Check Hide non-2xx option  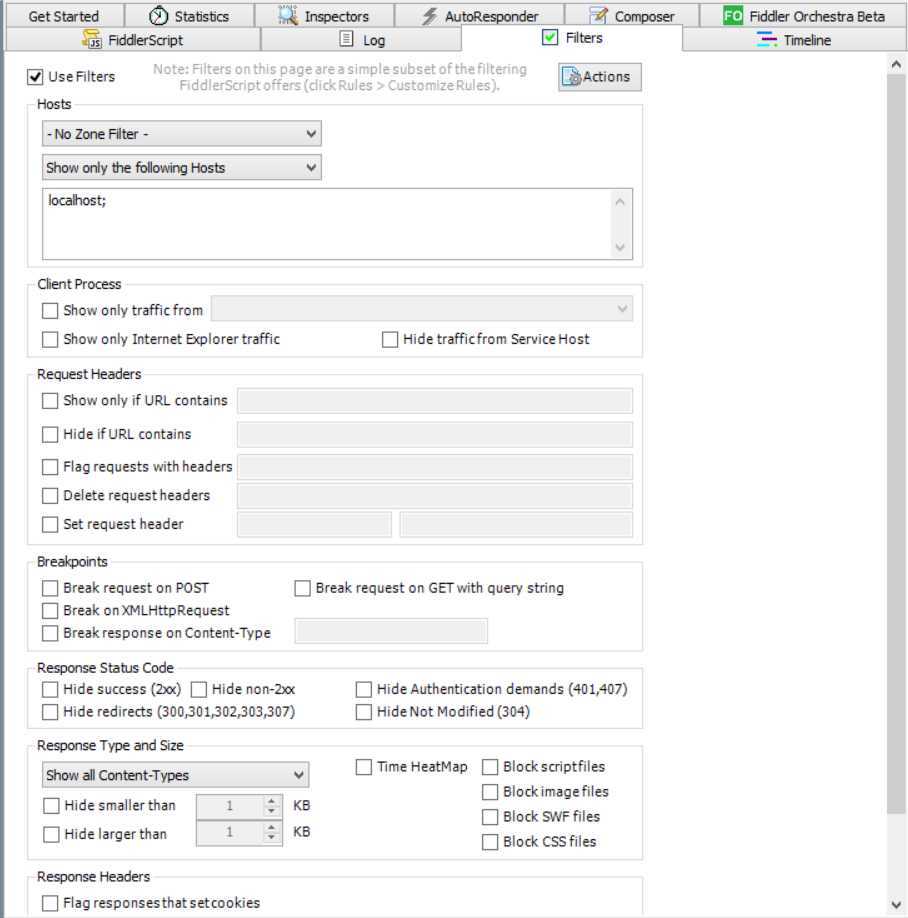tap(199, 689)
